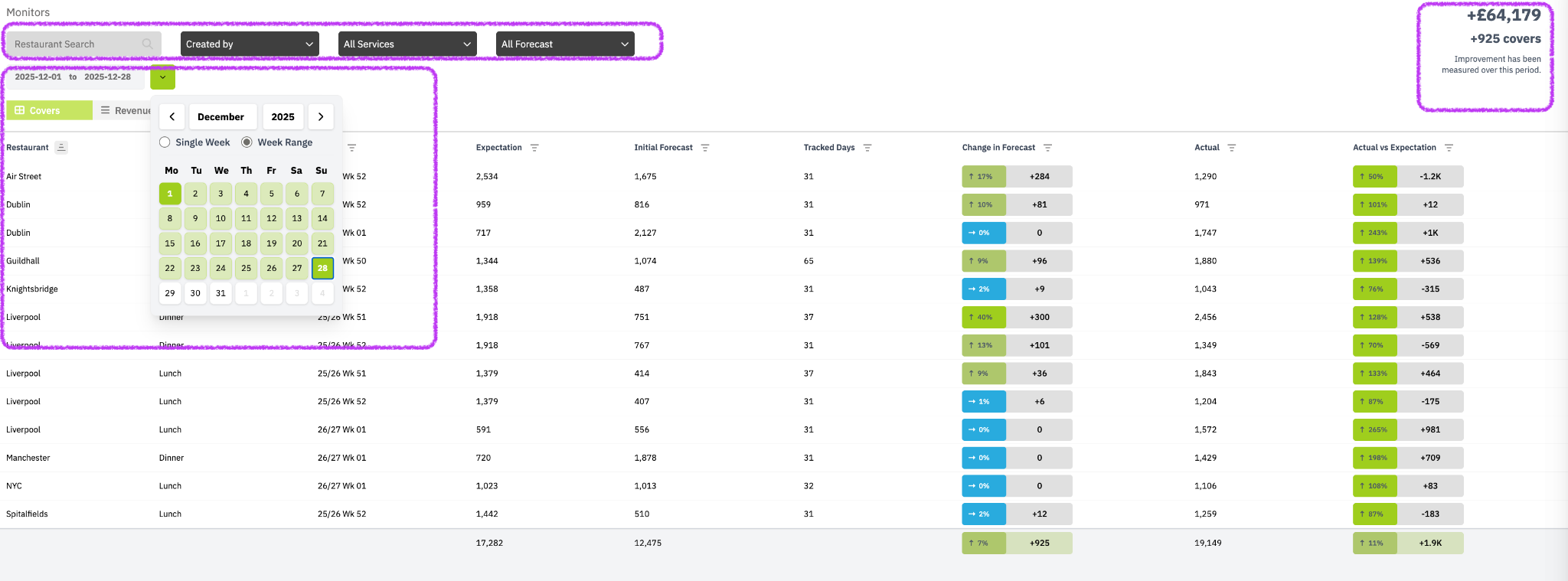
Task: Open the Tracked Days column filter icon
Action: pyautogui.click(x=867, y=148)
